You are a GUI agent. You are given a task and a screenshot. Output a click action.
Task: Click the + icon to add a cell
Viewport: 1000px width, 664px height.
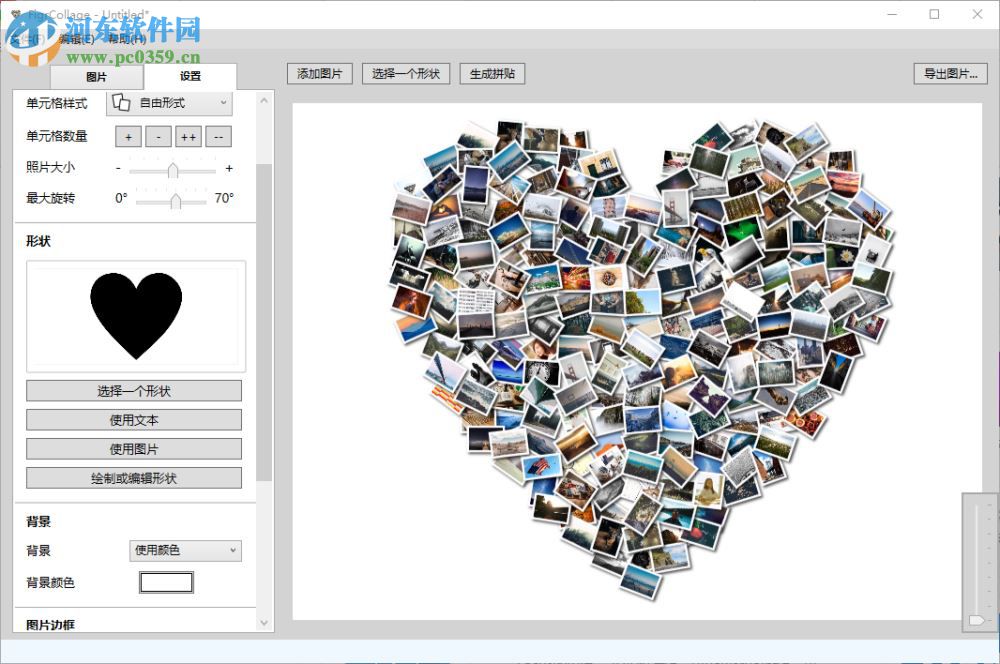[127, 136]
